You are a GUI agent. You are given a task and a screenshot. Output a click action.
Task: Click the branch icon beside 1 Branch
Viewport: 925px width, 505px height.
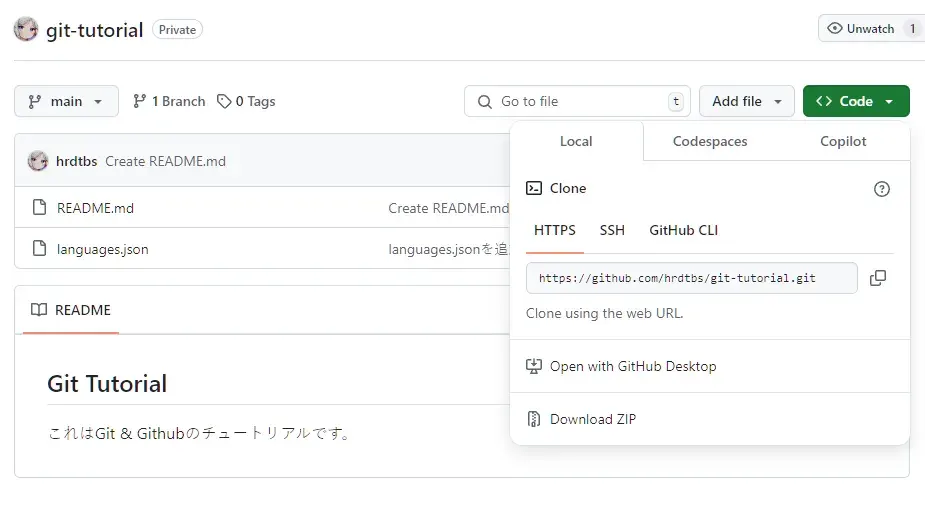coord(139,101)
